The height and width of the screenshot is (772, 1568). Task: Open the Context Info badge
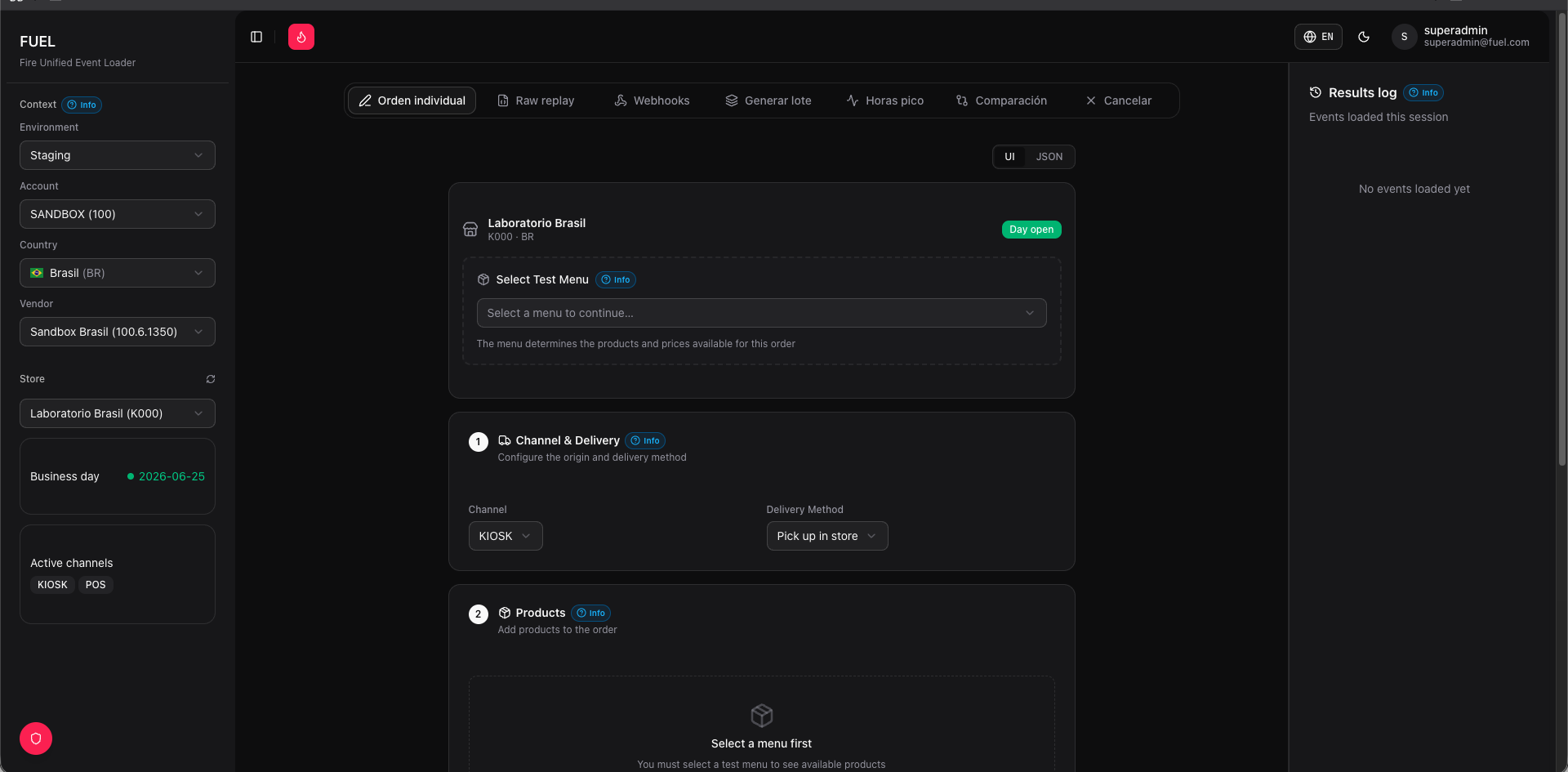(x=82, y=105)
